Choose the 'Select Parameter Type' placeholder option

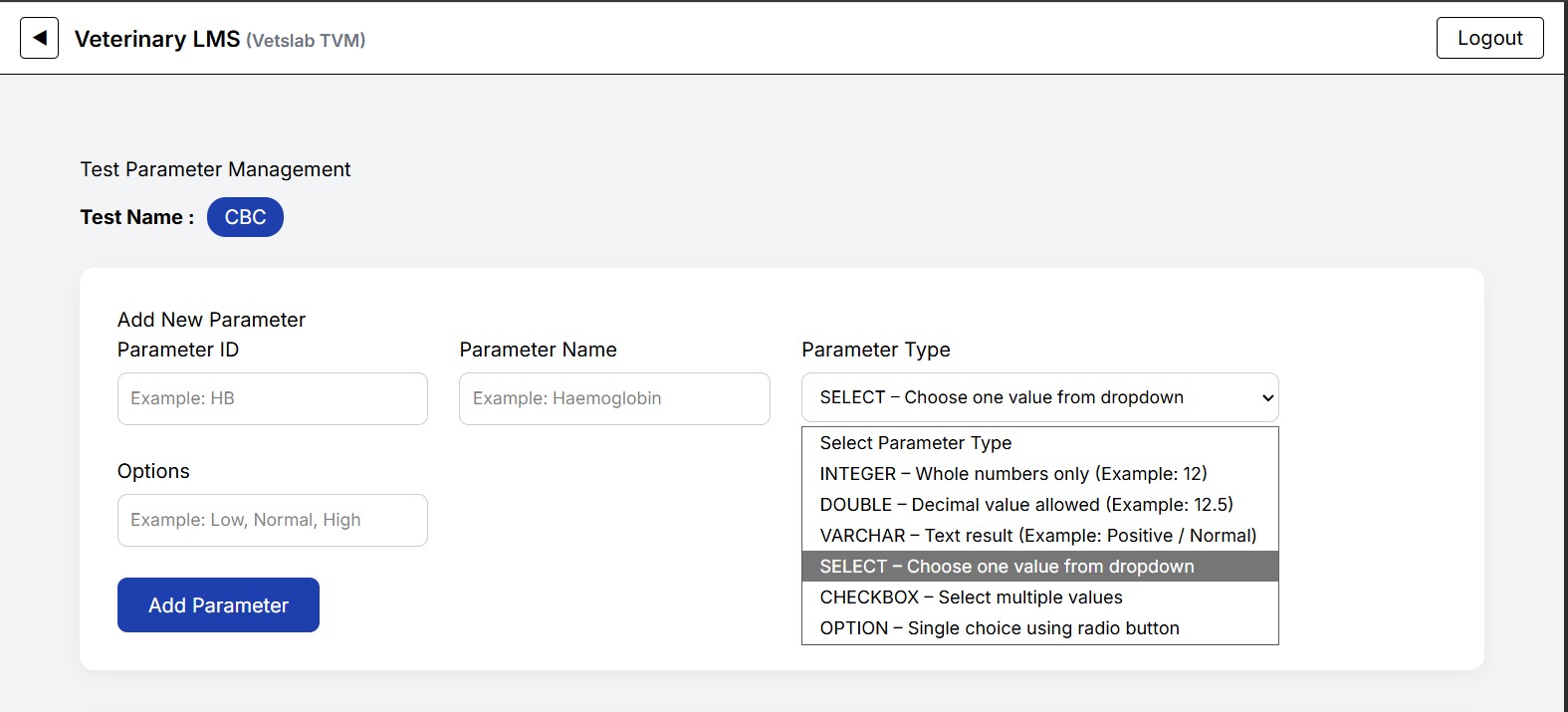click(915, 443)
